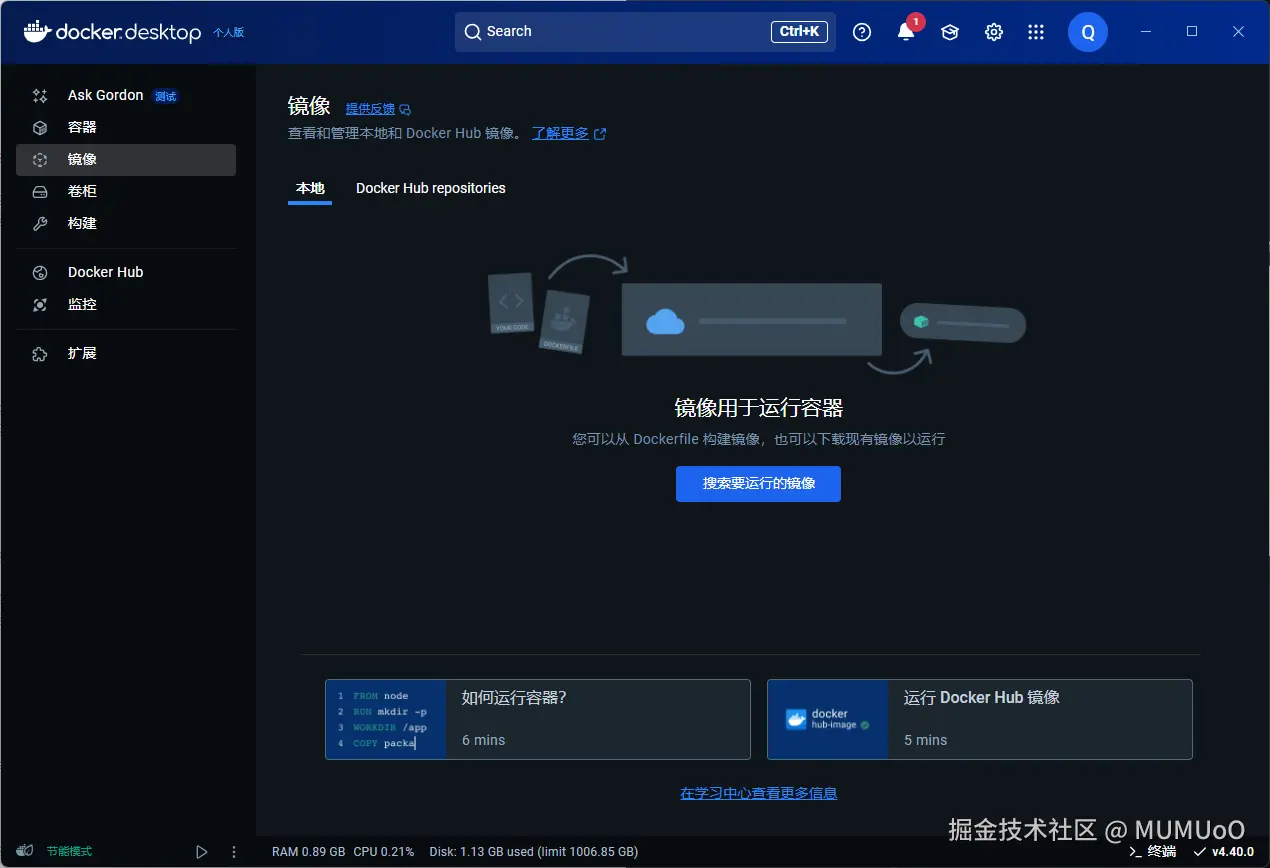The height and width of the screenshot is (868, 1270).
Task: Open the three-dot menu in the status bar
Action: pos(234,852)
